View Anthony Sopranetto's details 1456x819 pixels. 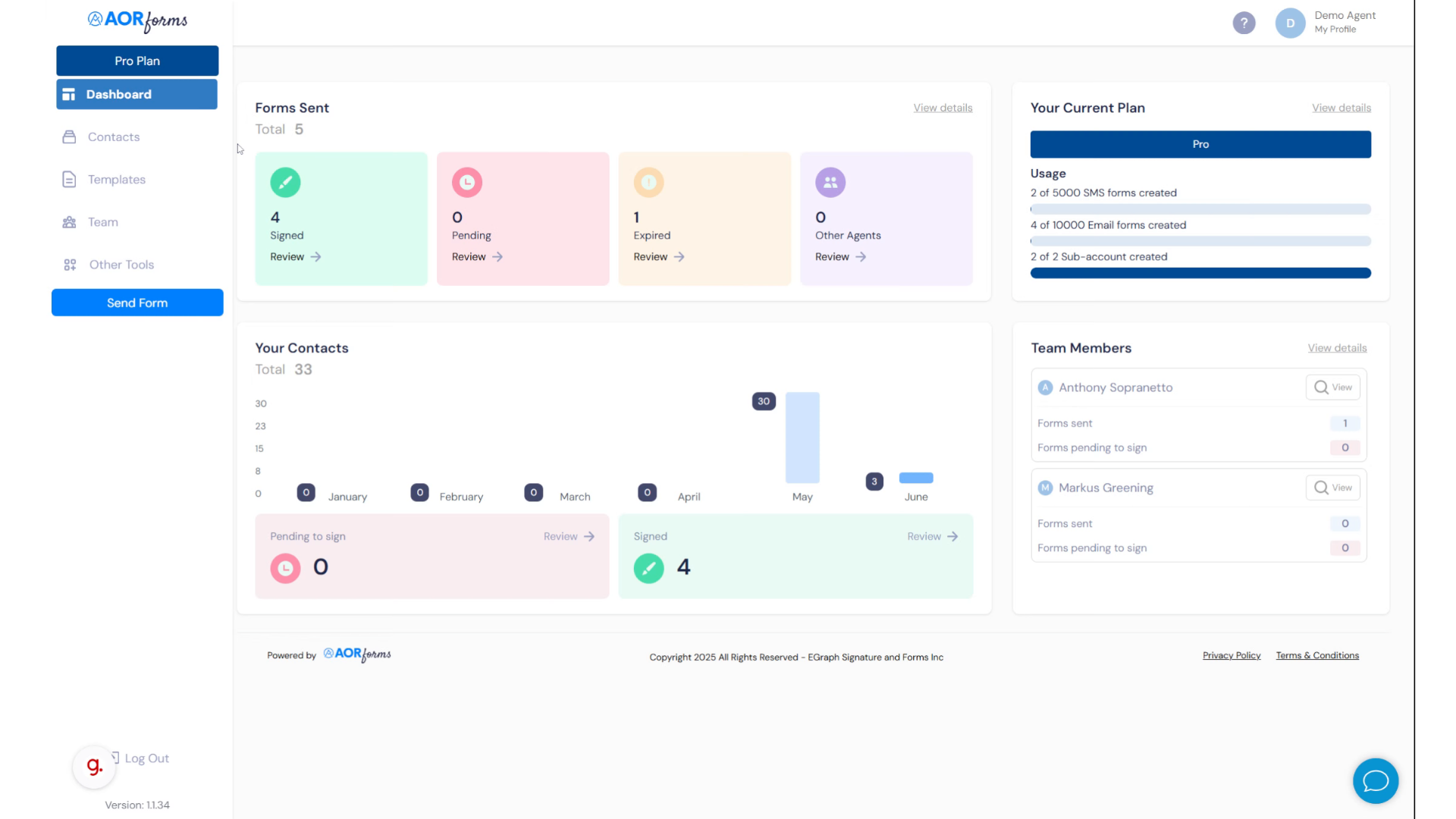[1332, 388]
